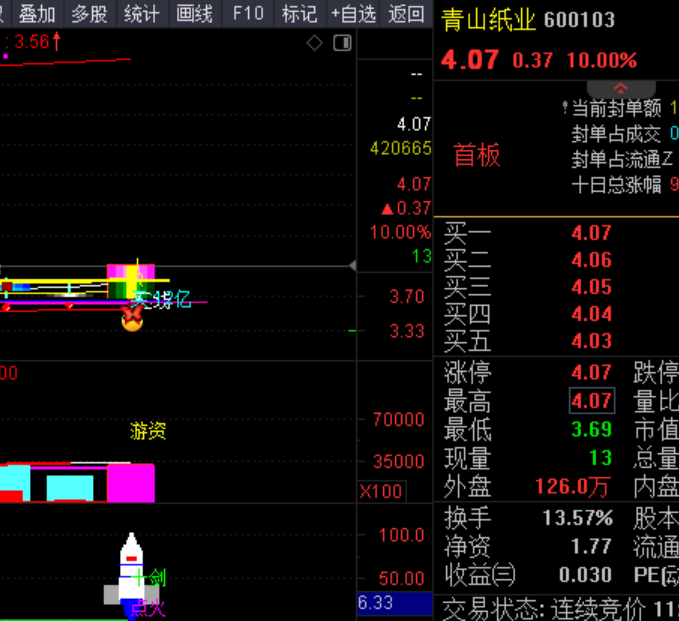The height and width of the screenshot is (621, 679).
Task: Click the gray triangle price marker
Action: [x=353, y=265]
